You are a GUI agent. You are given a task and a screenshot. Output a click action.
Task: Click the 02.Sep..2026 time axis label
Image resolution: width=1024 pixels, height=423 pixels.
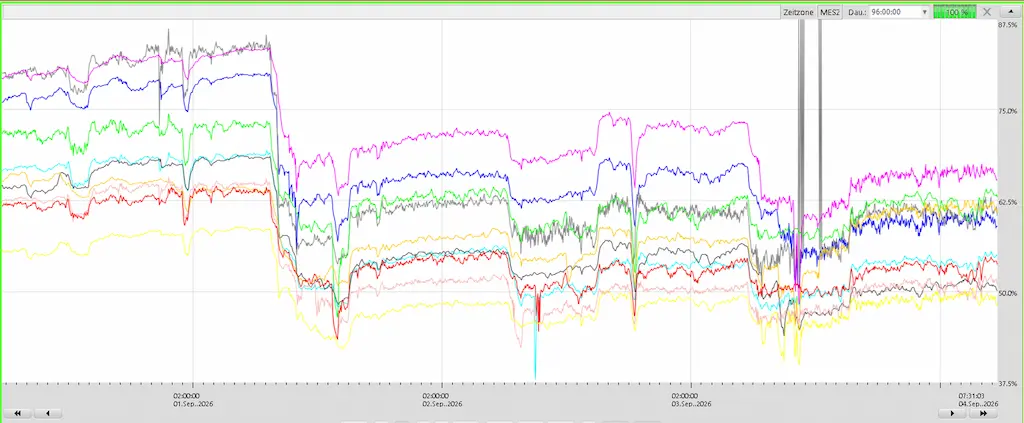coord(442,403)
